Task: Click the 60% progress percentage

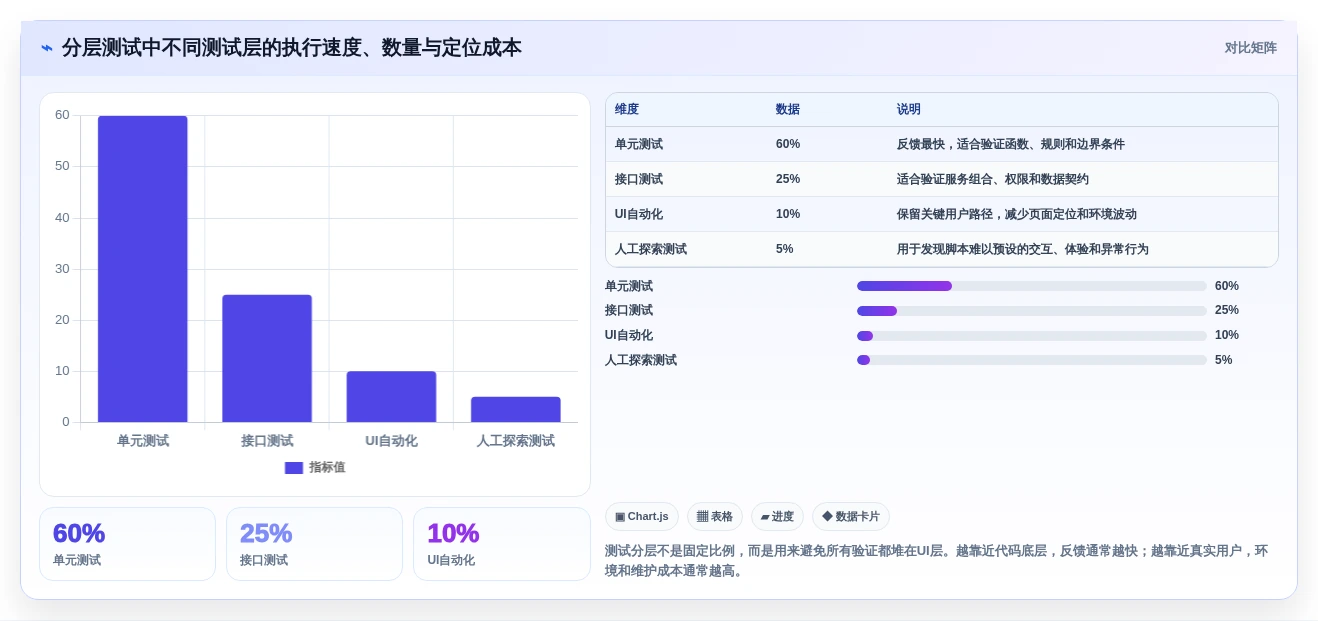Action: (x=1227, y=286)
